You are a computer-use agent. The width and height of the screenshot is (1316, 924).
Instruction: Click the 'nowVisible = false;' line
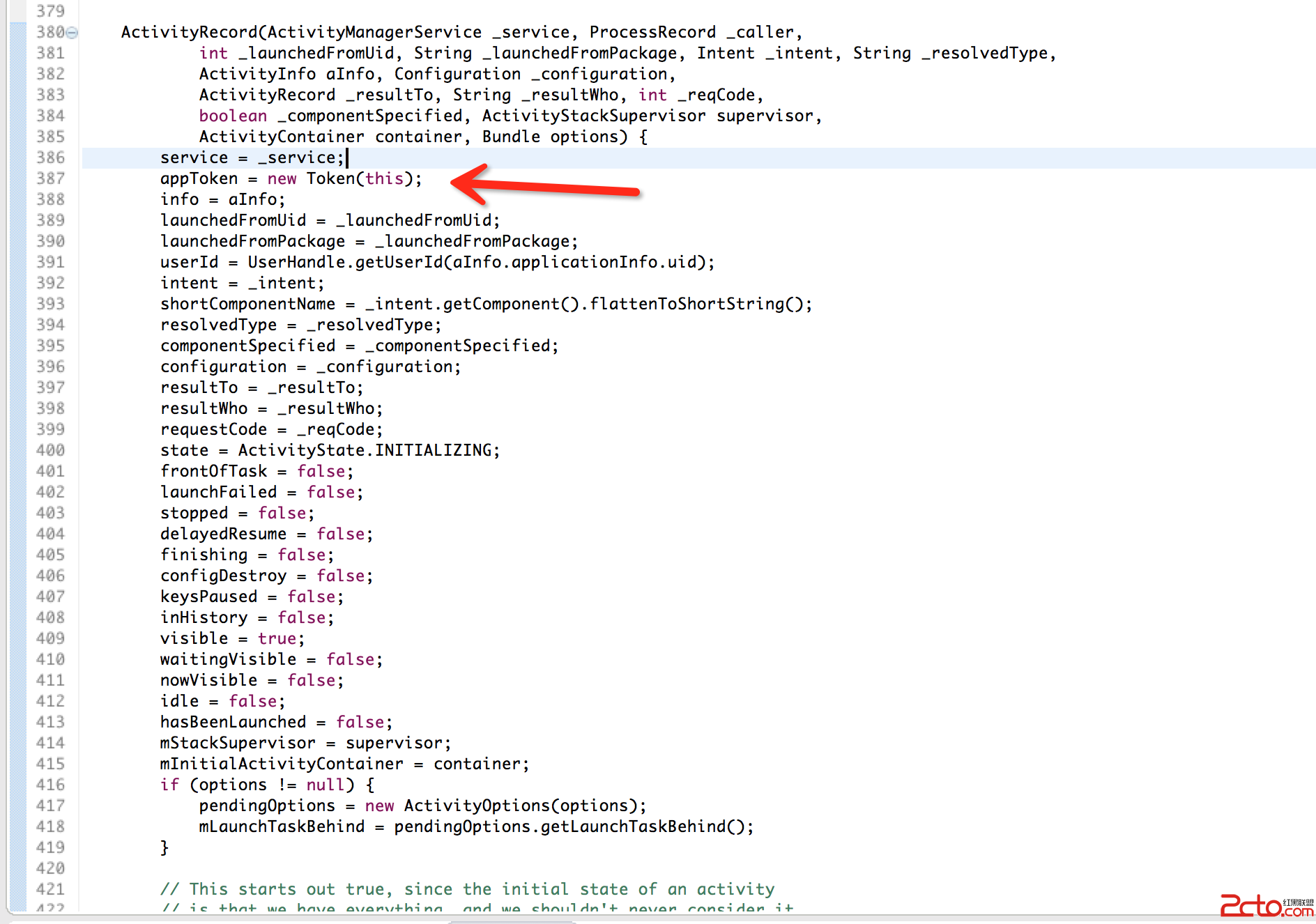pos(252,680)
